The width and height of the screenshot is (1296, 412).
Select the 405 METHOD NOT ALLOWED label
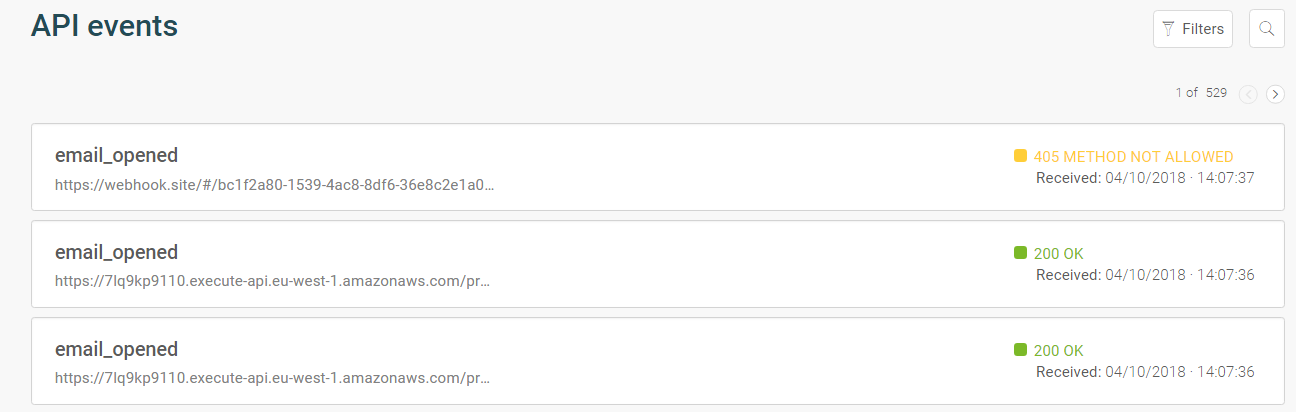(1133, 157)
